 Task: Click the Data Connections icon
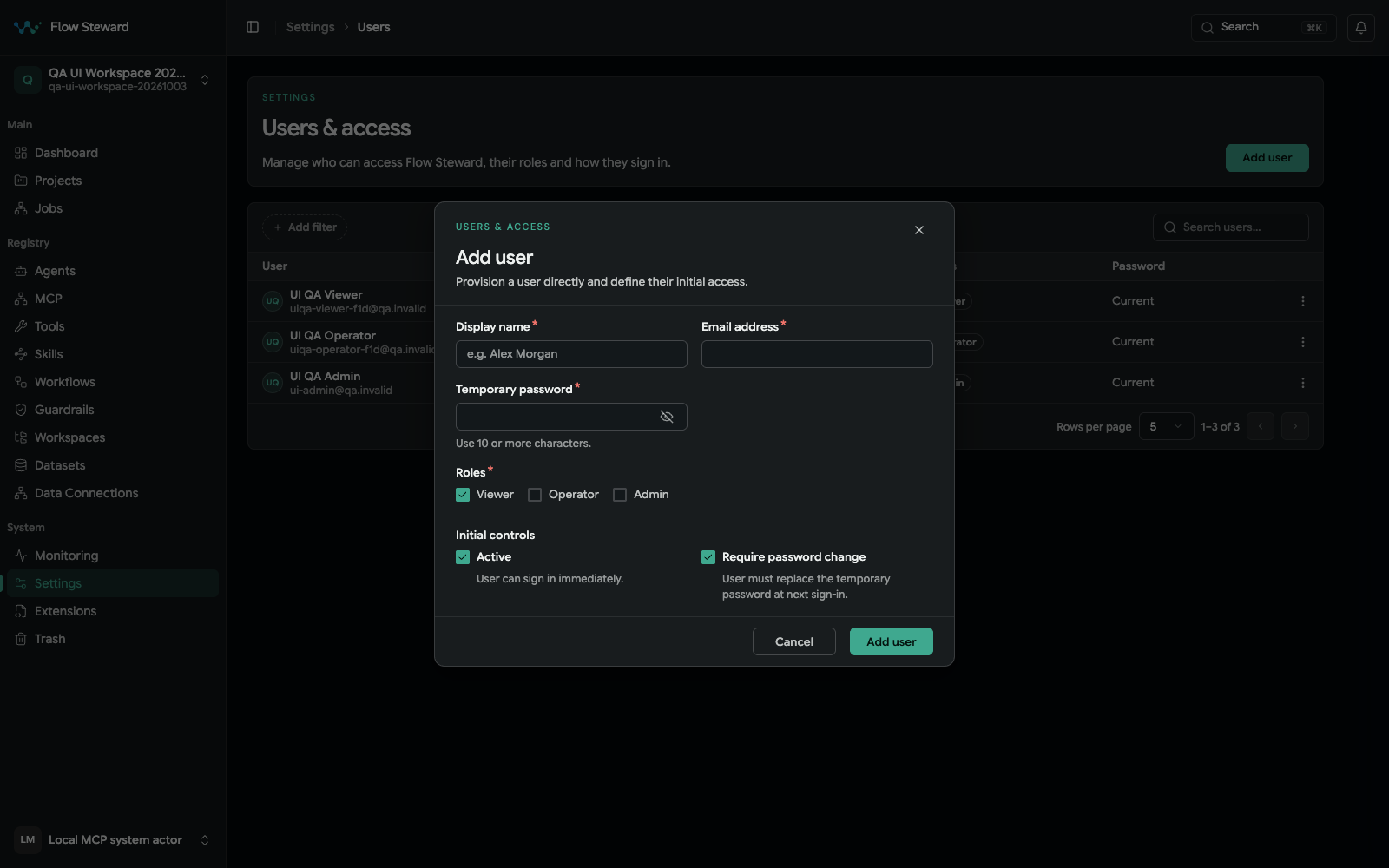(21, 493)
